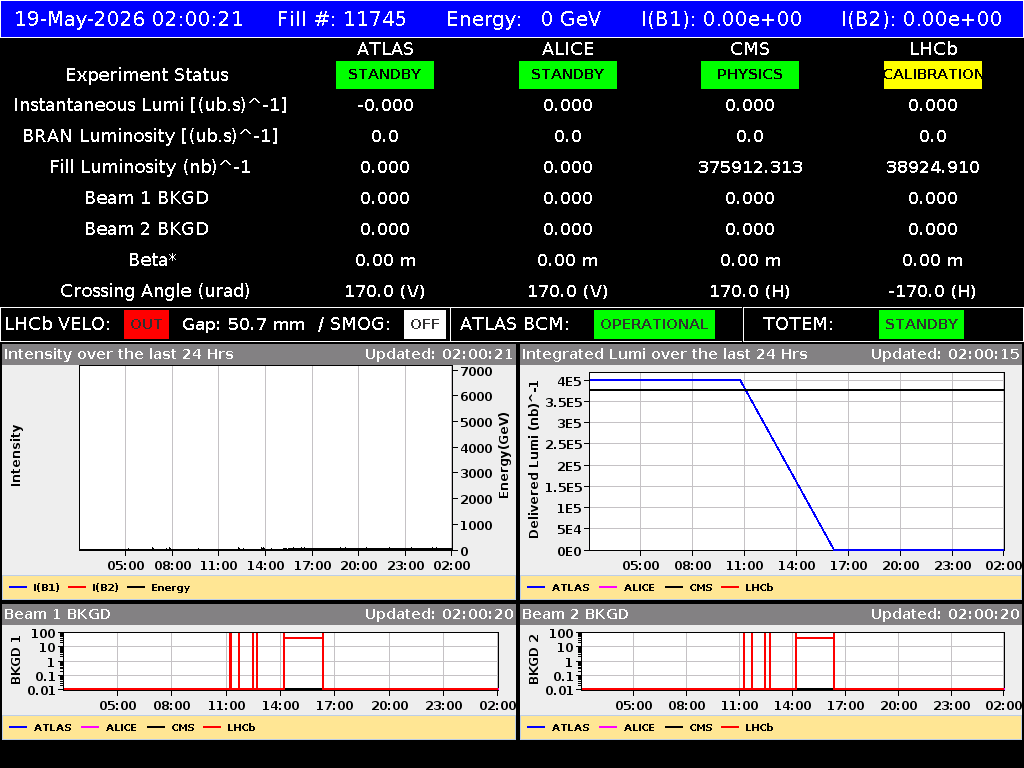Click the Integrated Lumi Updated 02:00:15 timestamp

click(x=945, y=354)
